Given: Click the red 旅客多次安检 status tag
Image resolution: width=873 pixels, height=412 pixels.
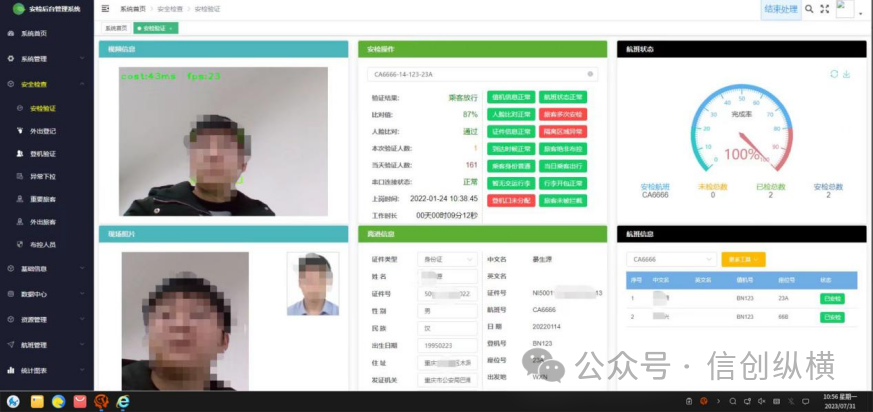Looking at the screenshot, I should point(563,115).
